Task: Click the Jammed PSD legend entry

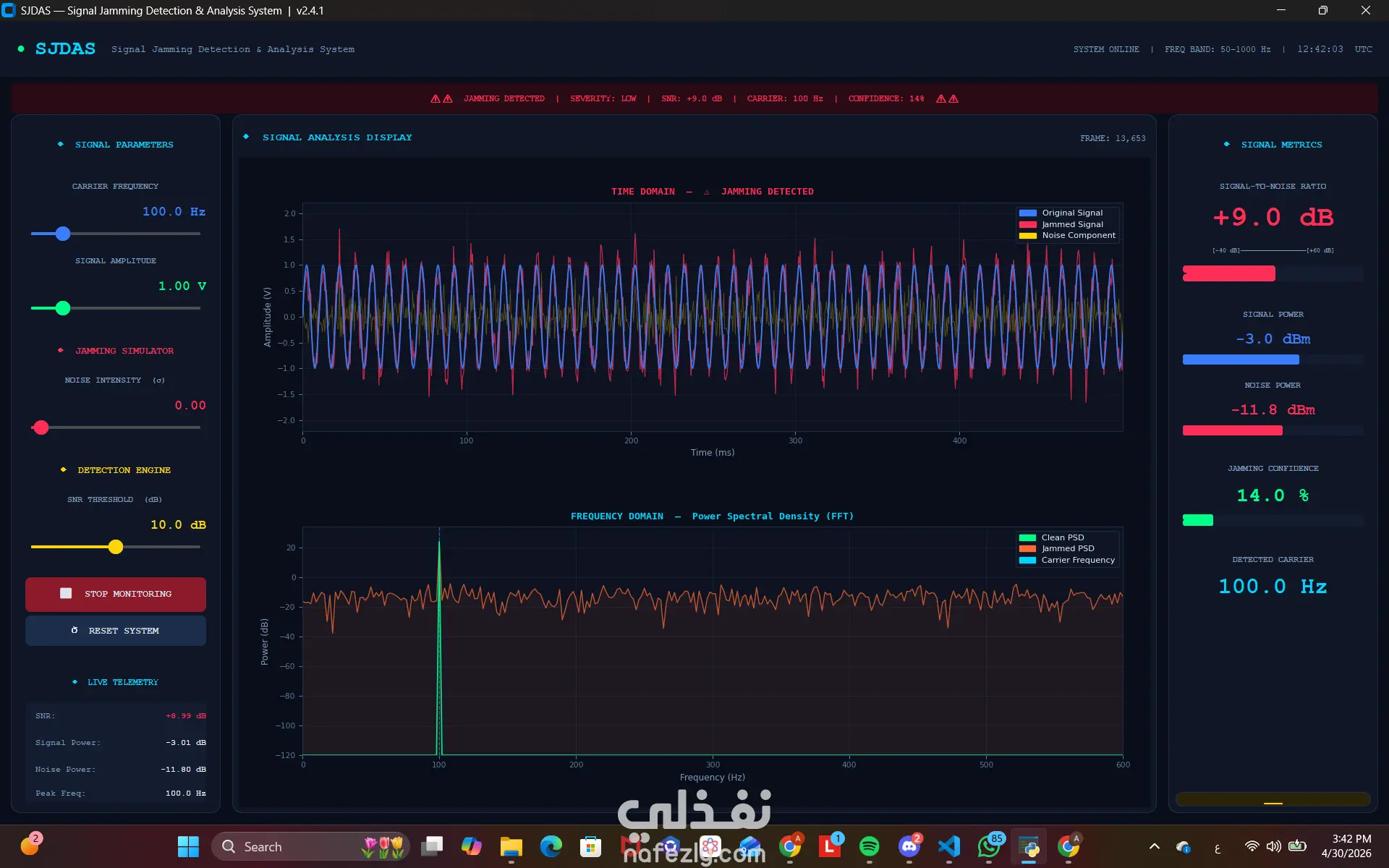Action: [x=1057, y=548]
